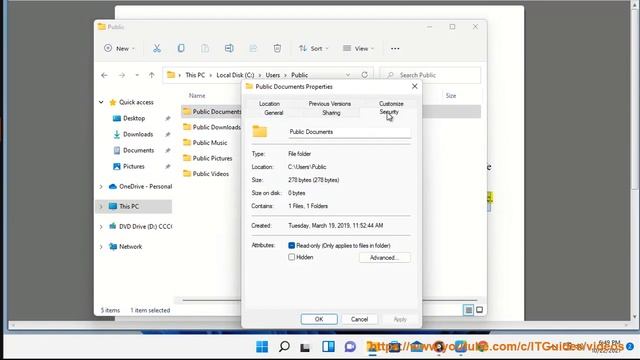Go up one folder level arrow

151,75
